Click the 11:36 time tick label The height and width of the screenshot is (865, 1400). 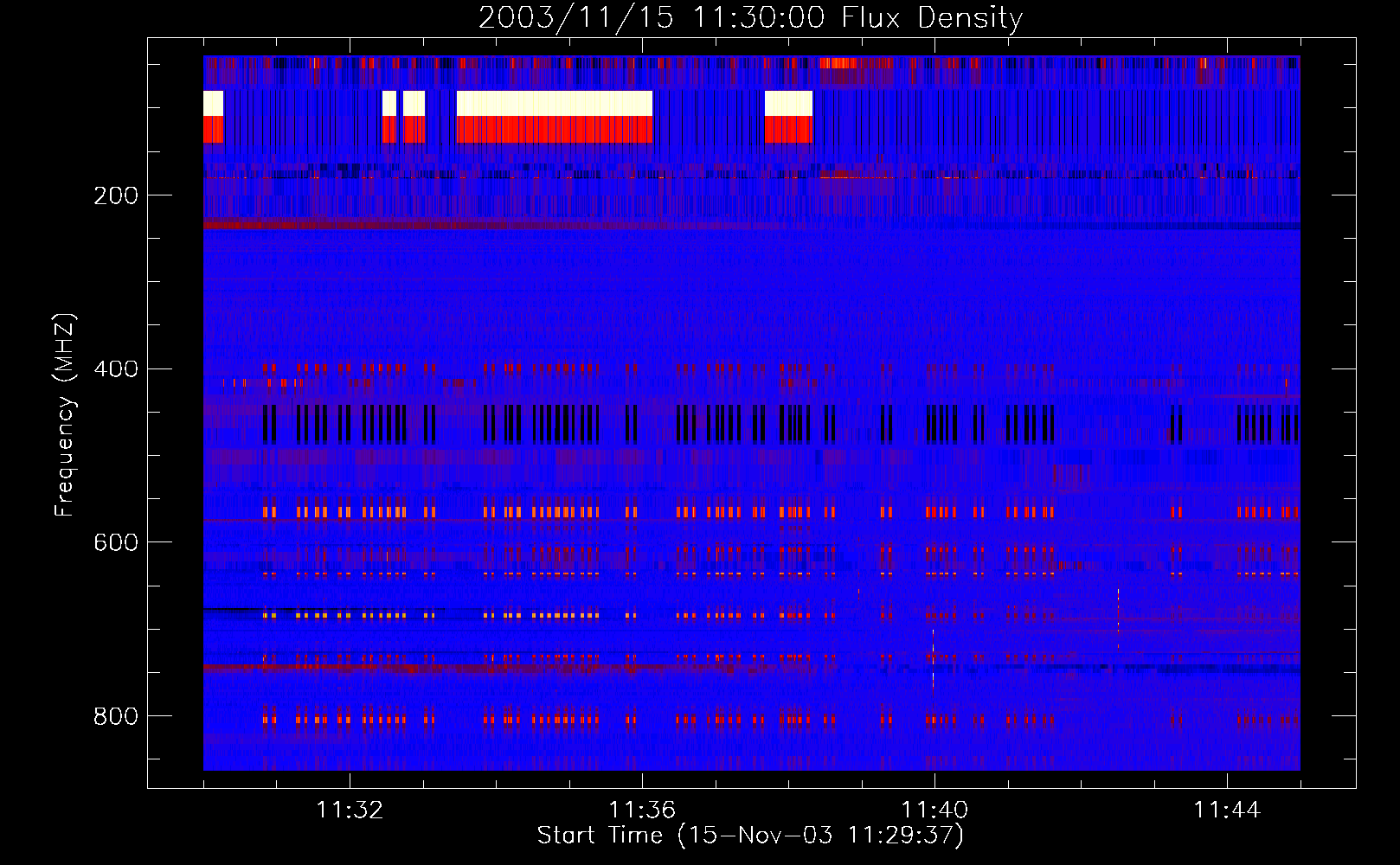pos(642,810)
